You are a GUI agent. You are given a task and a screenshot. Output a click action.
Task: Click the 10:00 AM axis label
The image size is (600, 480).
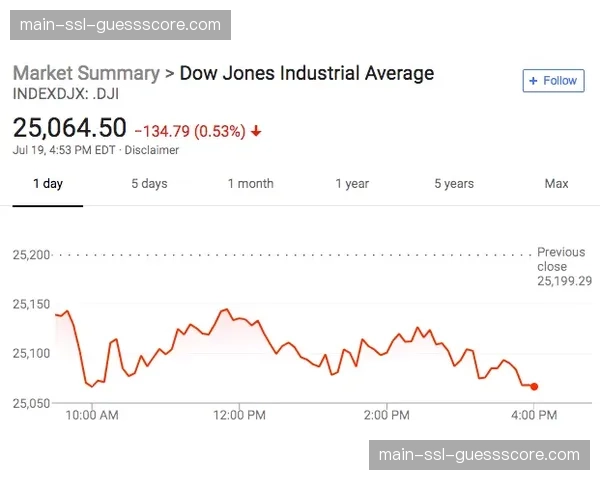[92, 414]
